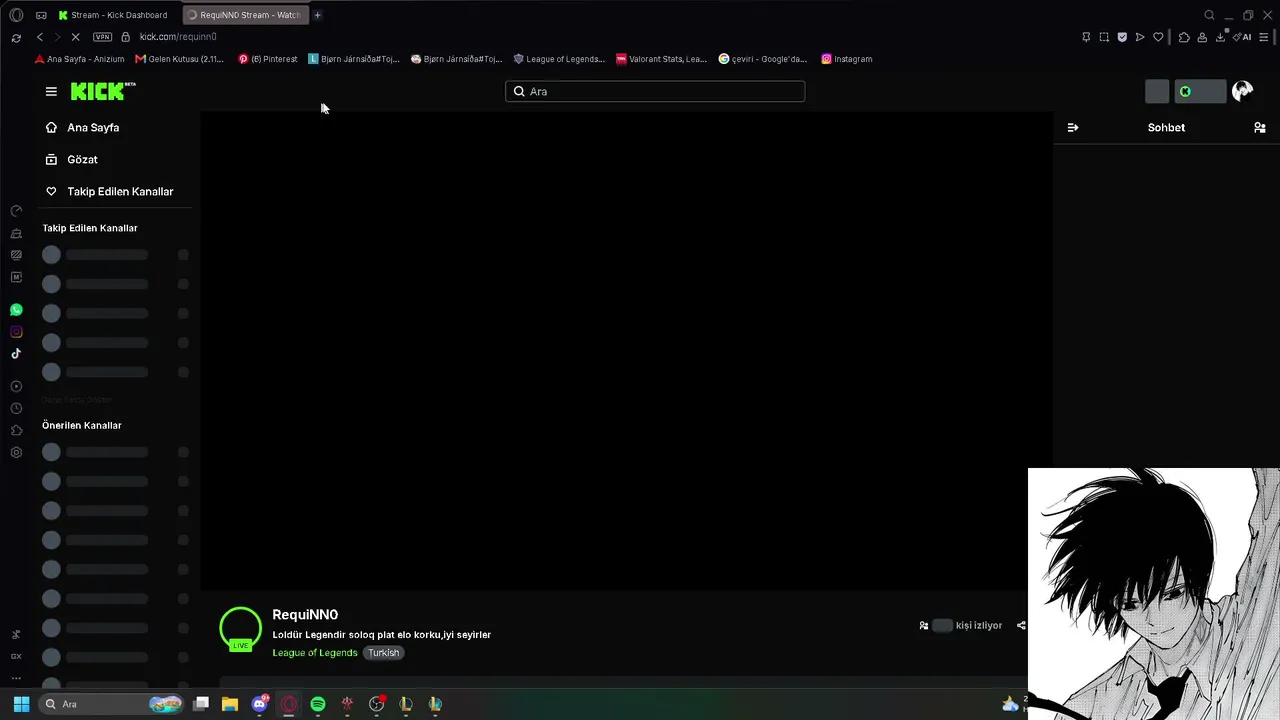1280x720 pixels.
Task: Toggle the VPN badge
Action: 102,37
